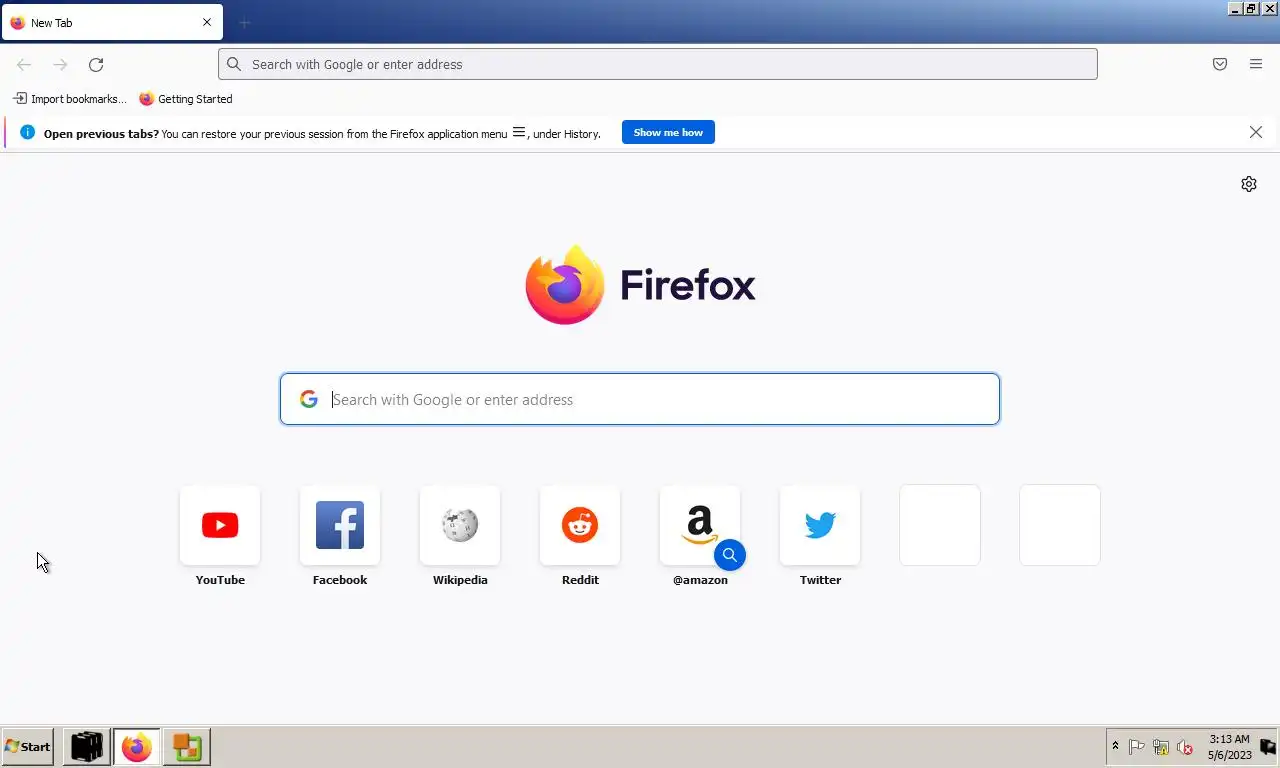The image size is (1280, 768).
Task: Open the Windows Start menu
Action: pyautogui.click(x=27, y=747)
